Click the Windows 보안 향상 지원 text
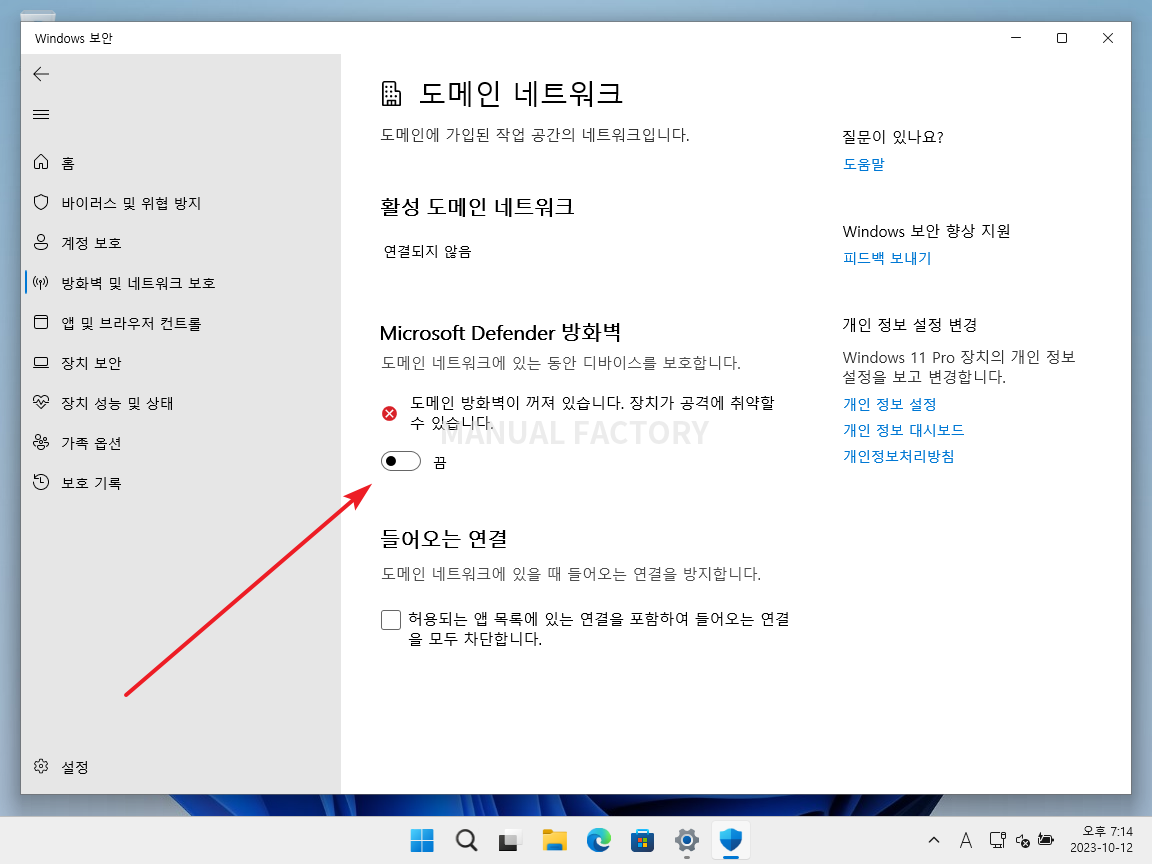 click(926, 231)
